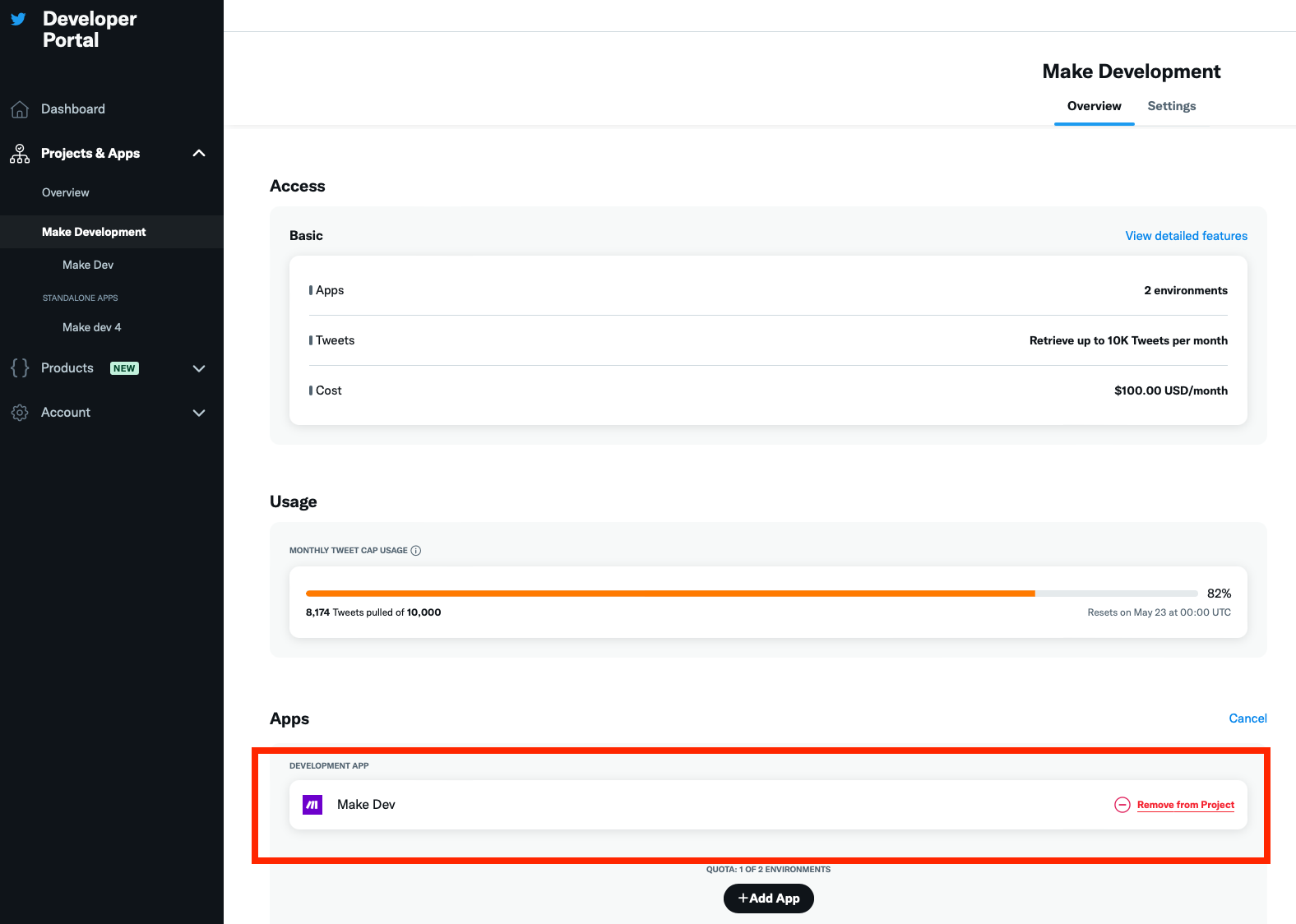Click the red minus remove icon

1122,805
